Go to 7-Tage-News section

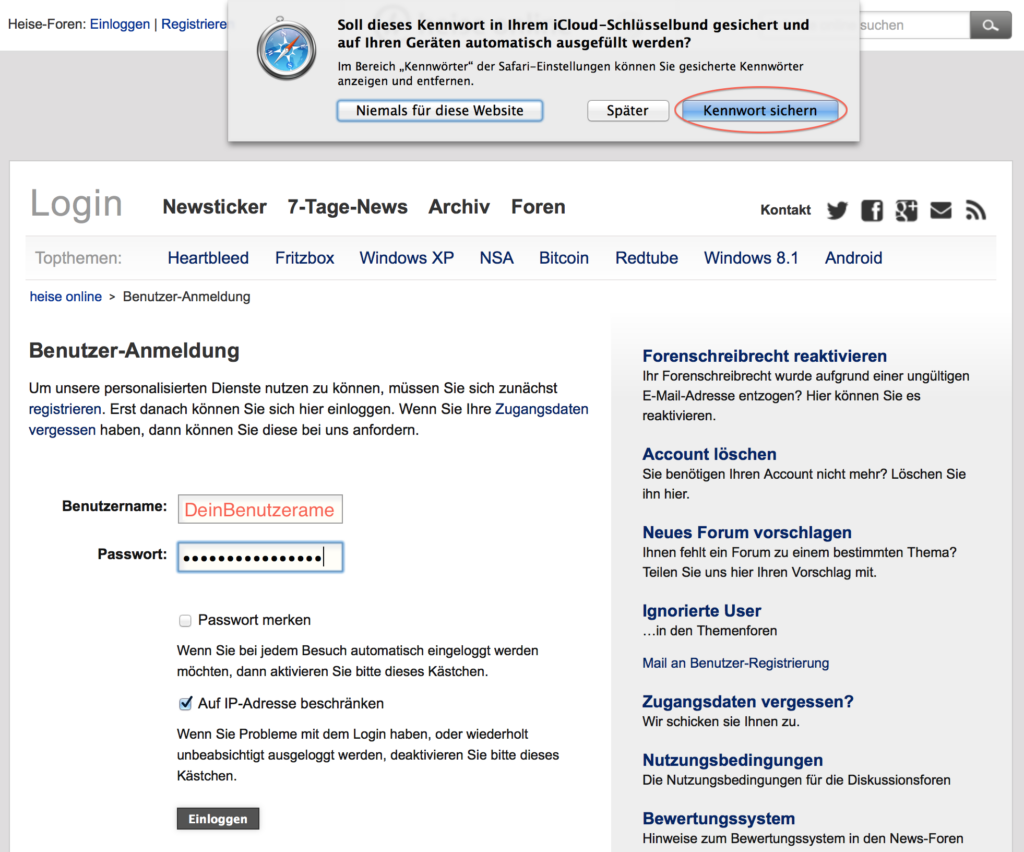coord(347,207)
